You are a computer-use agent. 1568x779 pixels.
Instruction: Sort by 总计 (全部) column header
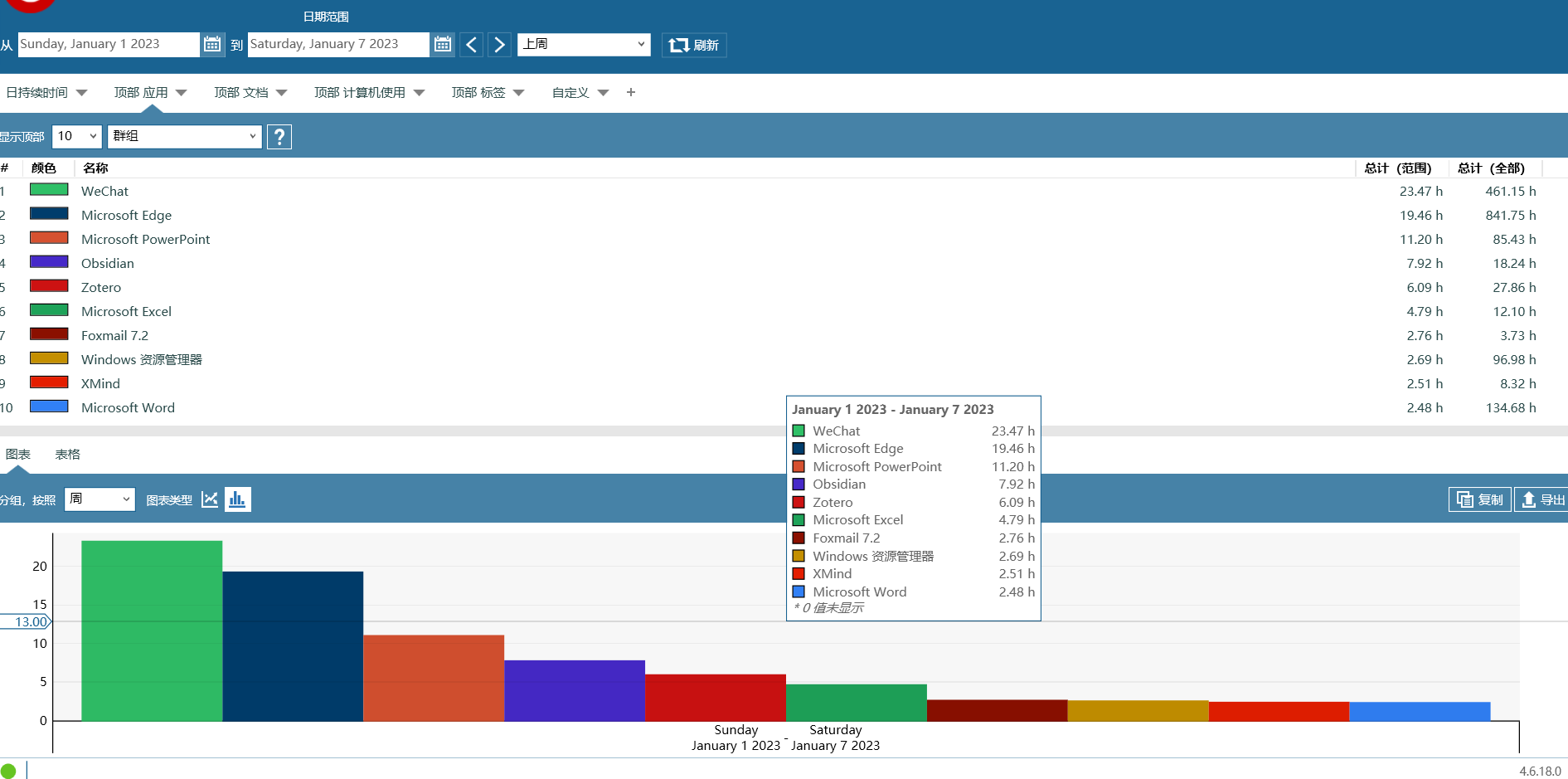click(x=1491, y=168)
